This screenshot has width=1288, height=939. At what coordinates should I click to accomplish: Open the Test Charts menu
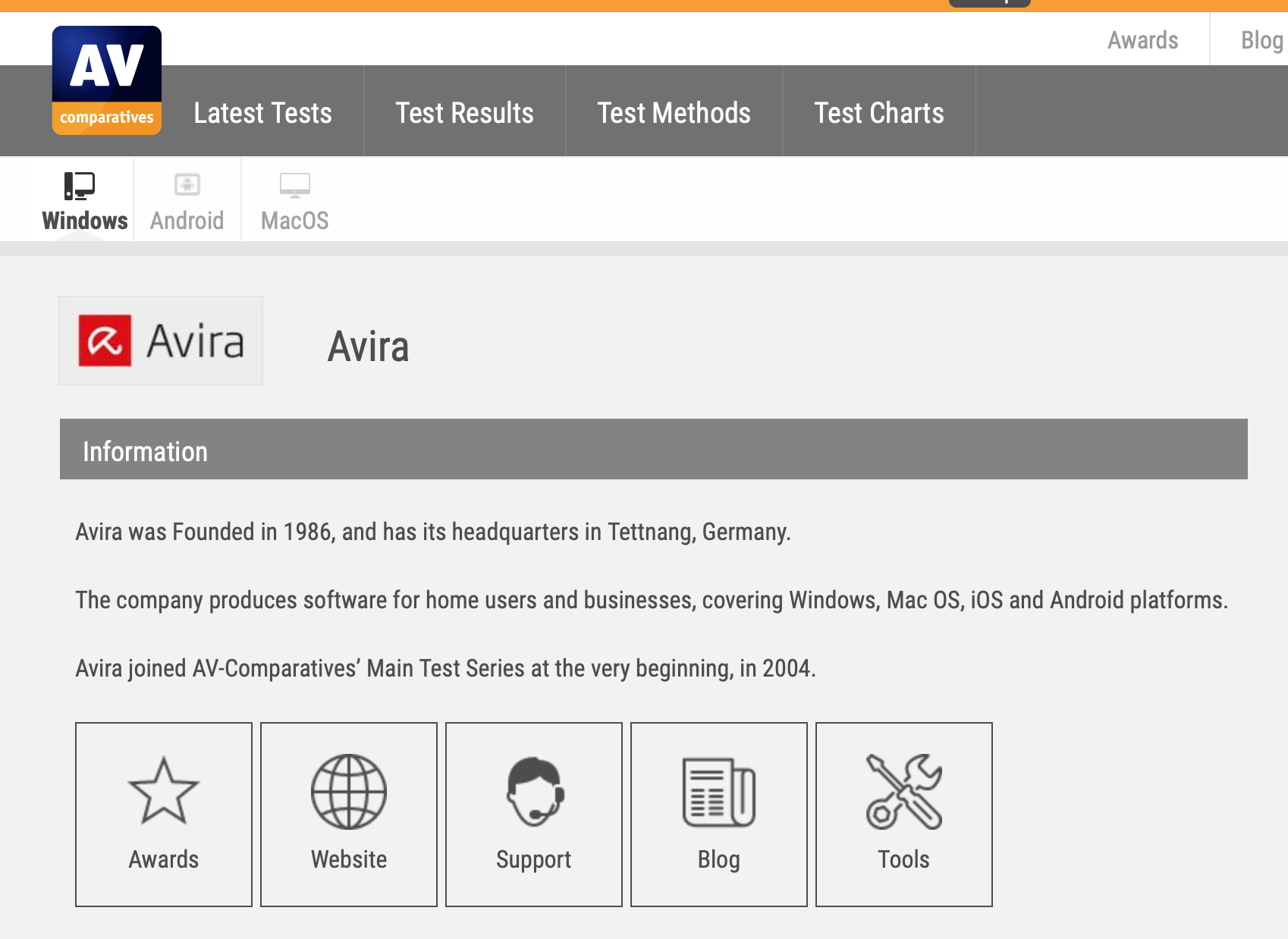pyautogui.click(x=879, y=113)
